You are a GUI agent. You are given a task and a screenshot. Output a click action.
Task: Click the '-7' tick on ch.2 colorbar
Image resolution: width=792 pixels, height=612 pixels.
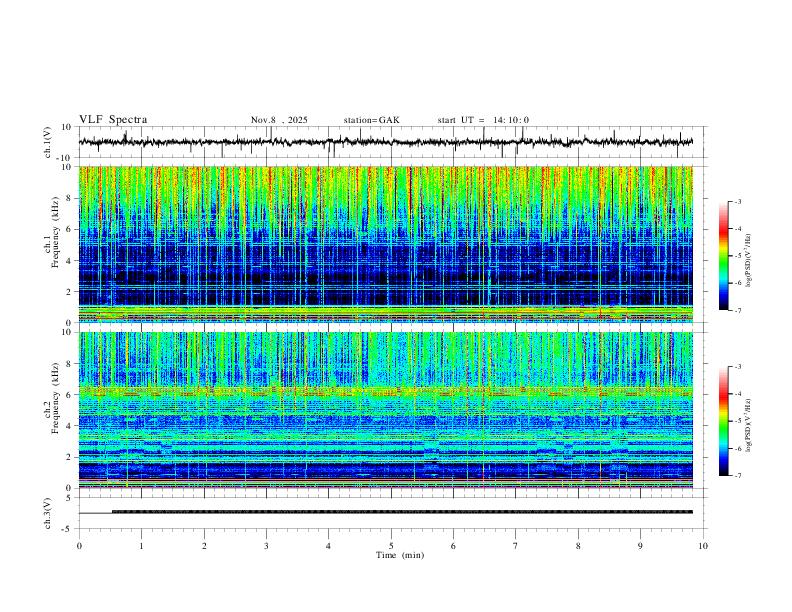737,476
